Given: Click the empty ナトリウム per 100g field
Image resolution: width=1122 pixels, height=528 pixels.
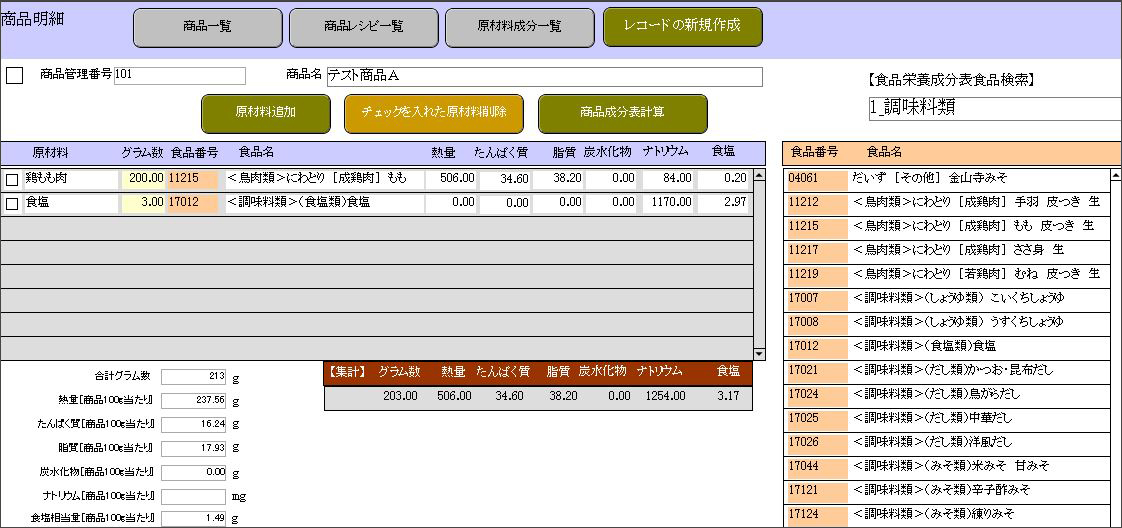Looking at the screenshot, I should [x=194, y=496].
